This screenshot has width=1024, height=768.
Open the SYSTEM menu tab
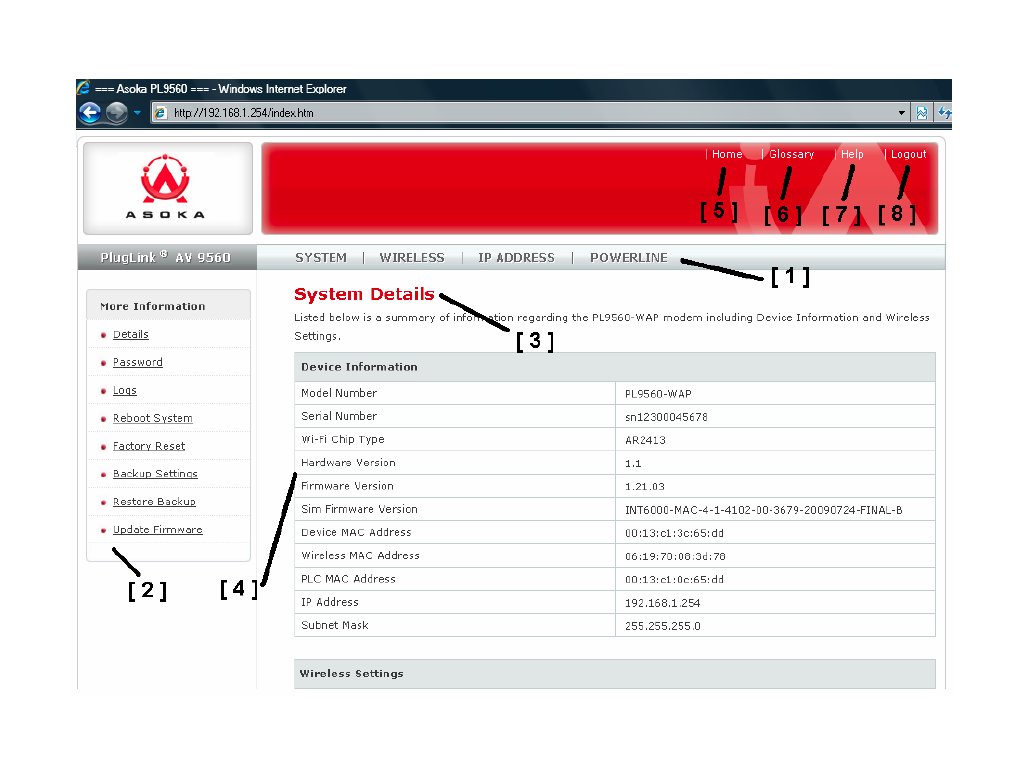(320, 258)
